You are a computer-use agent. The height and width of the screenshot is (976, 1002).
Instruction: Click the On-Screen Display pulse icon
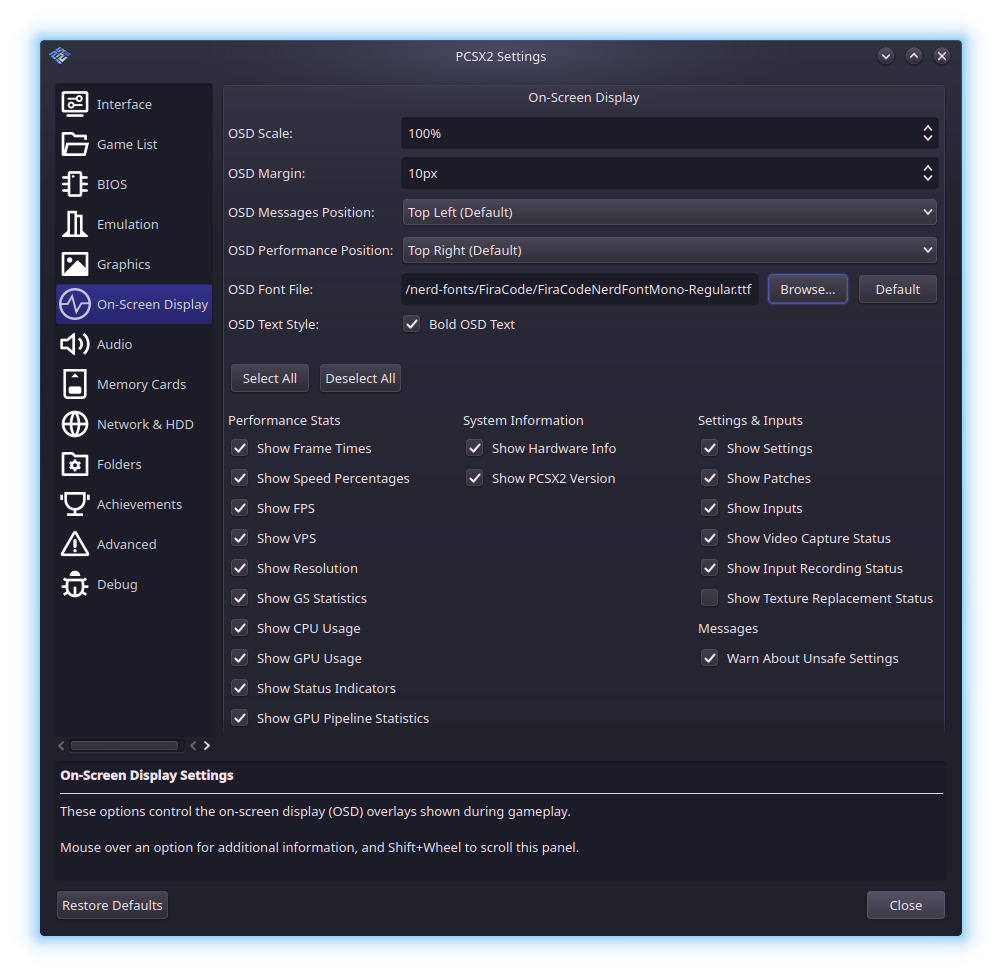click(75, 304)
